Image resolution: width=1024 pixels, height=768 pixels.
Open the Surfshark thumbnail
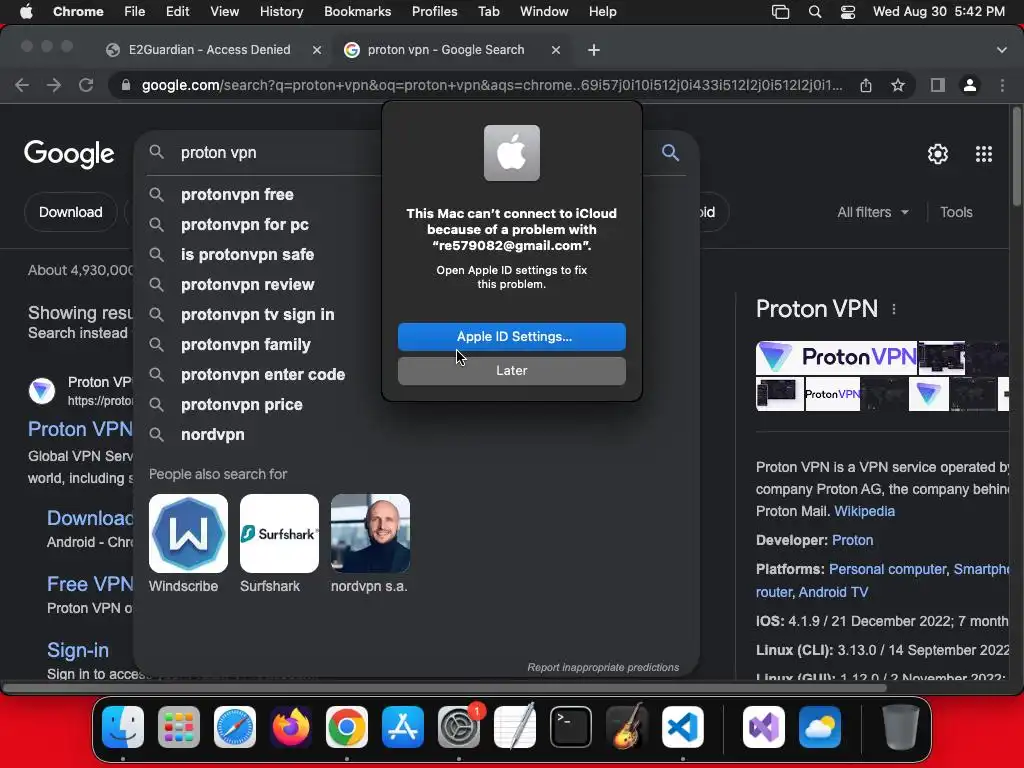pos(279,534)
